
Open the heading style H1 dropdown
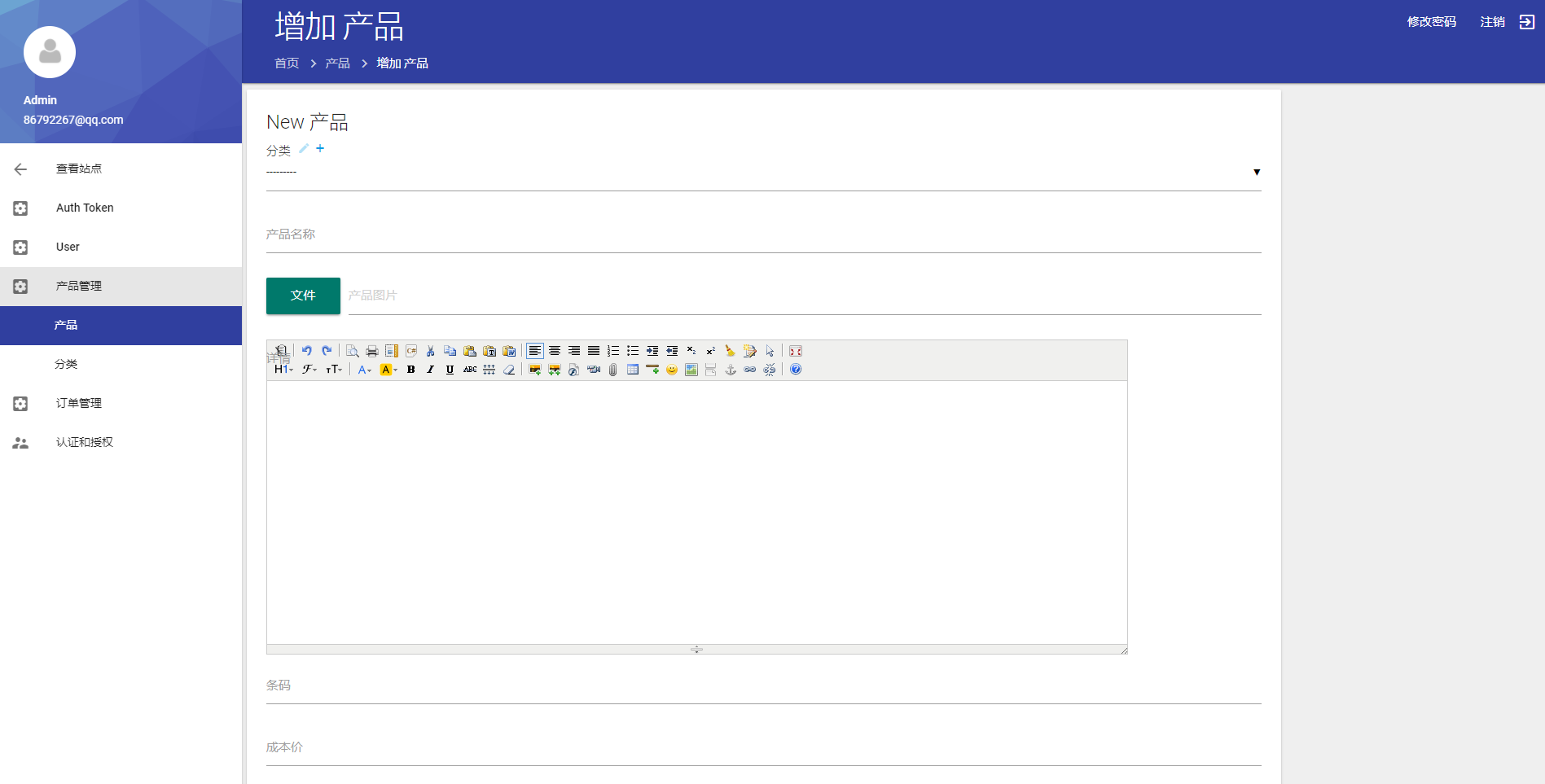click(x=282, y=369)
